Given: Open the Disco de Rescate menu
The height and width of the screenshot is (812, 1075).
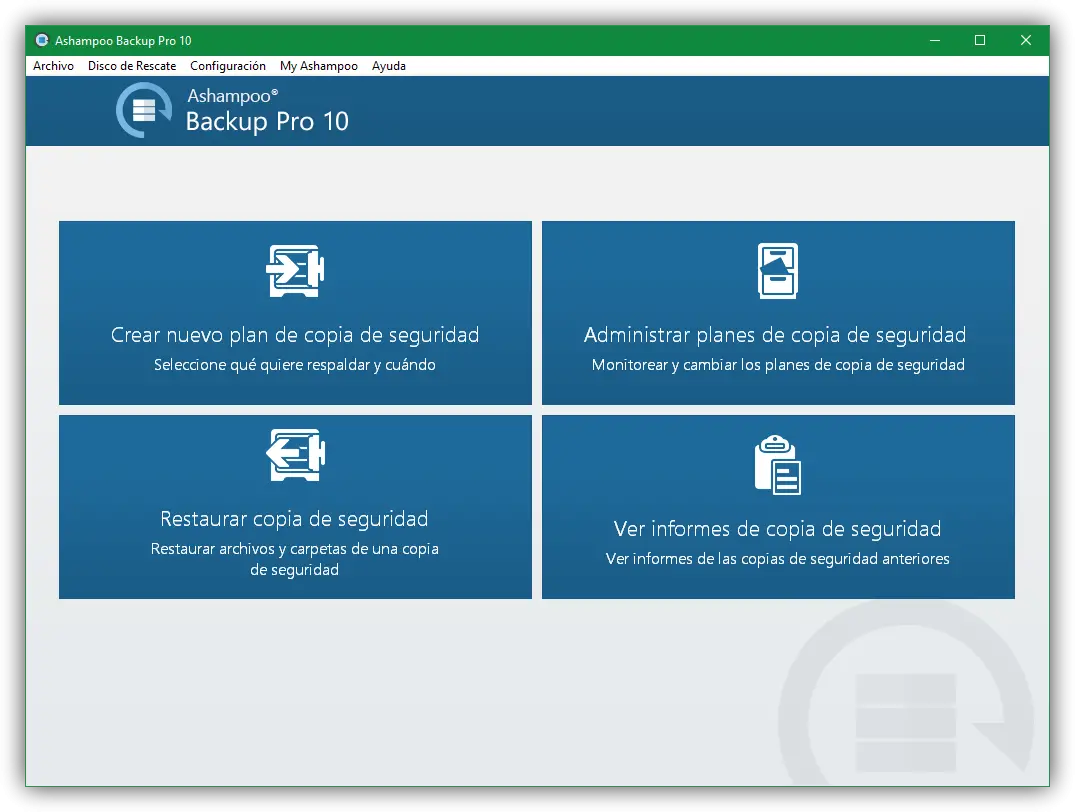Looking at the screenshot, I should pos(132,66).
